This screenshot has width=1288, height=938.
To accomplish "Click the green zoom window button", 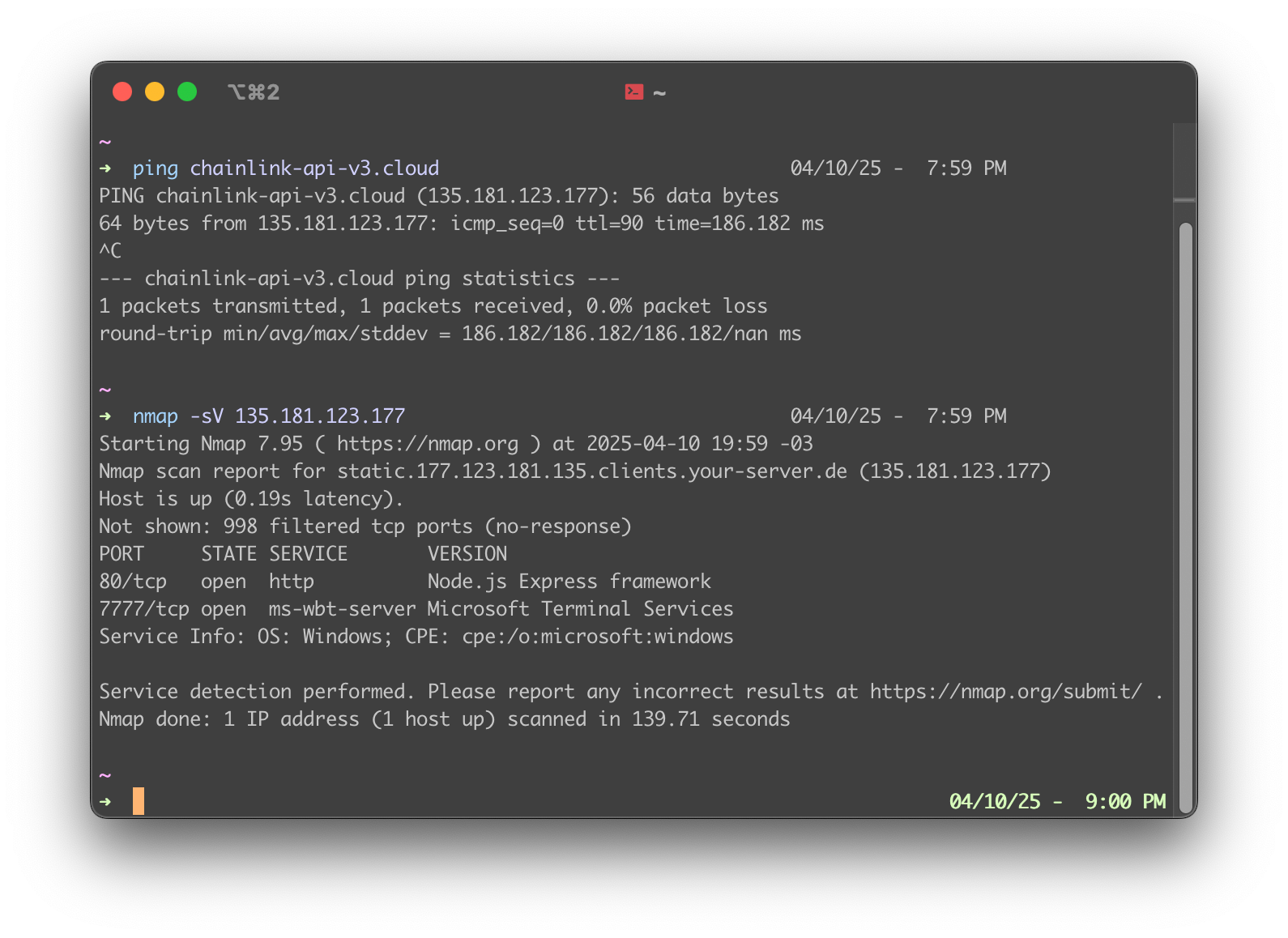I will click(187, 92).
